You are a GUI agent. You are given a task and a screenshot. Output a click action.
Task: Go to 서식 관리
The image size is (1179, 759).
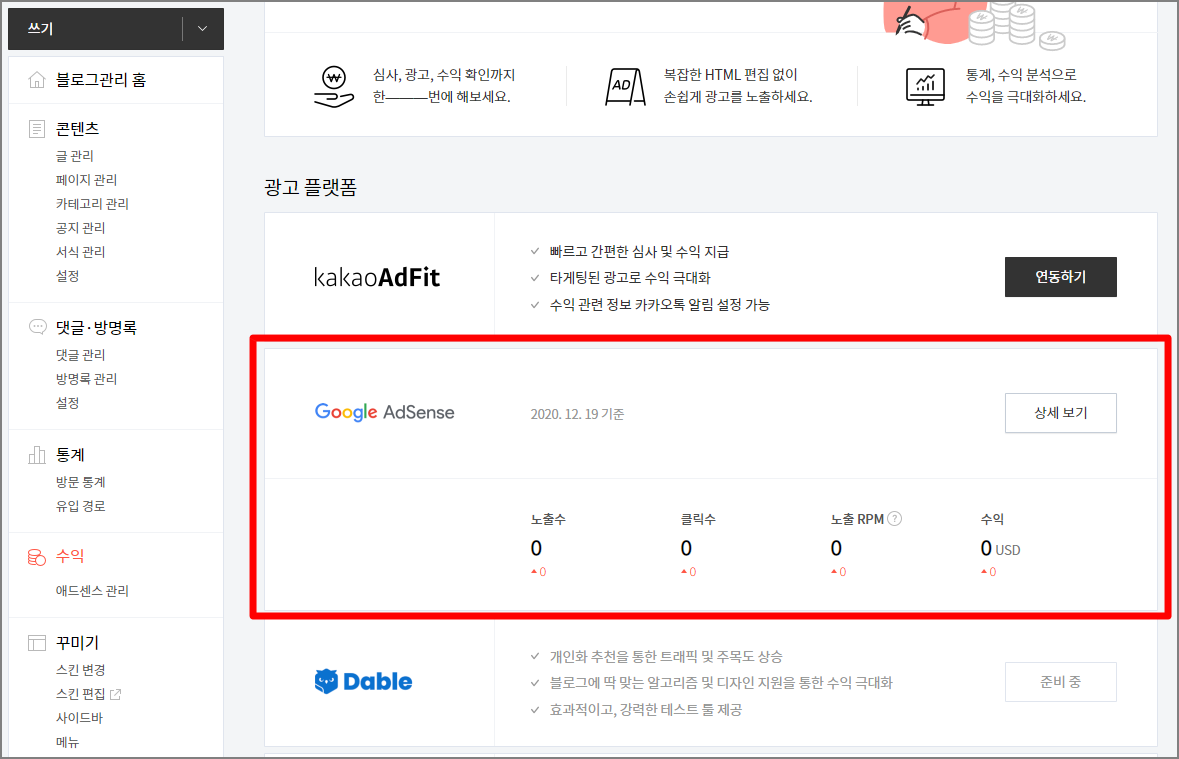tap(80, 252)
